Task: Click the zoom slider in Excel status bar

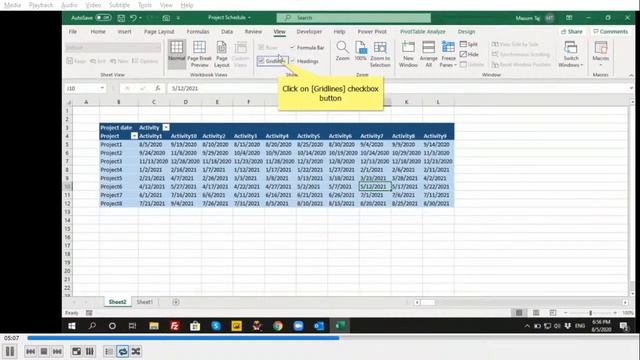Action: pos(591,313)
